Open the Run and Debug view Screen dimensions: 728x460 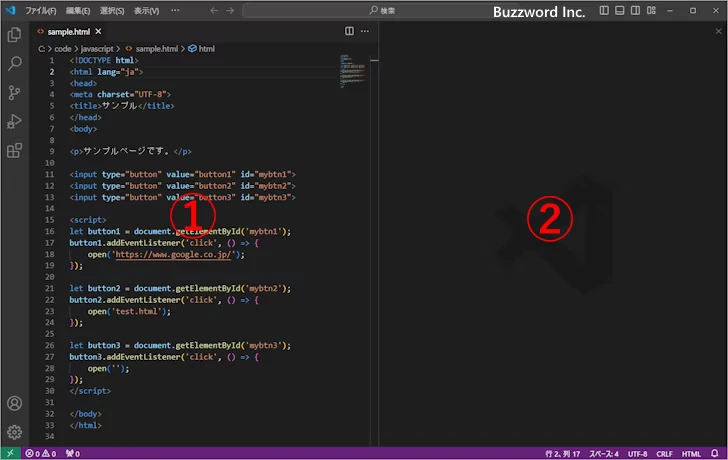(14, 122)
